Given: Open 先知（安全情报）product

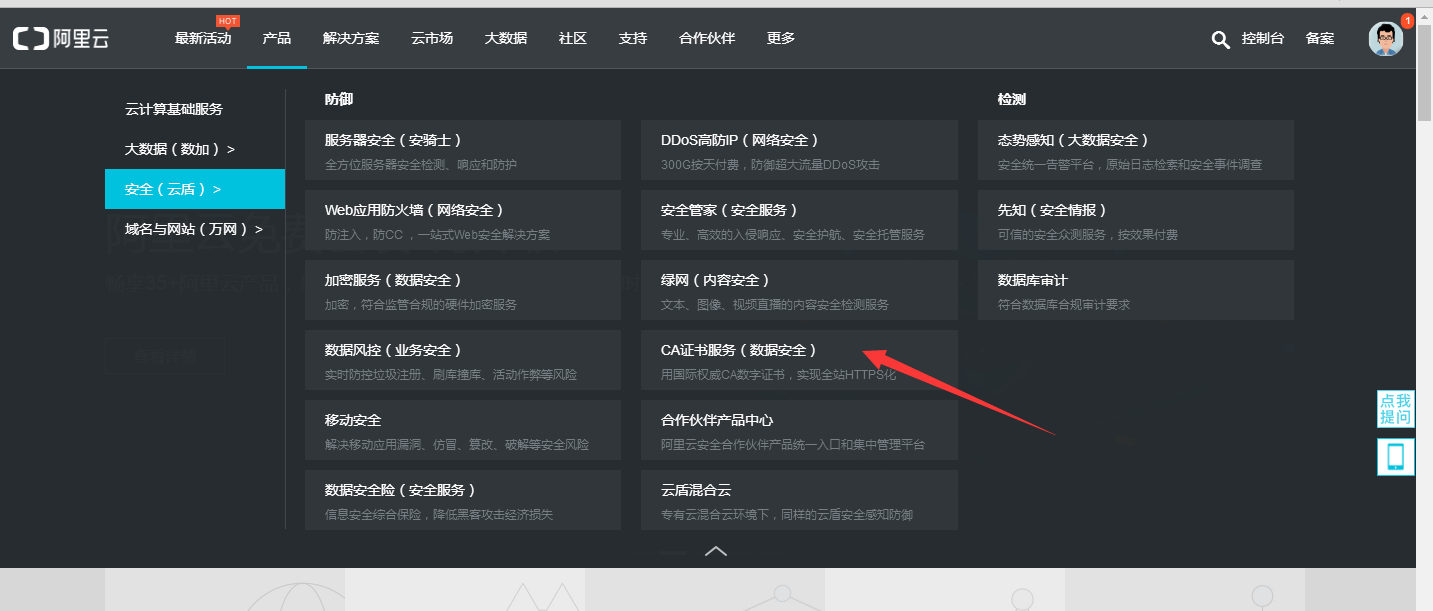Looking at the screenshot, I should click(x=1136, y=220).
